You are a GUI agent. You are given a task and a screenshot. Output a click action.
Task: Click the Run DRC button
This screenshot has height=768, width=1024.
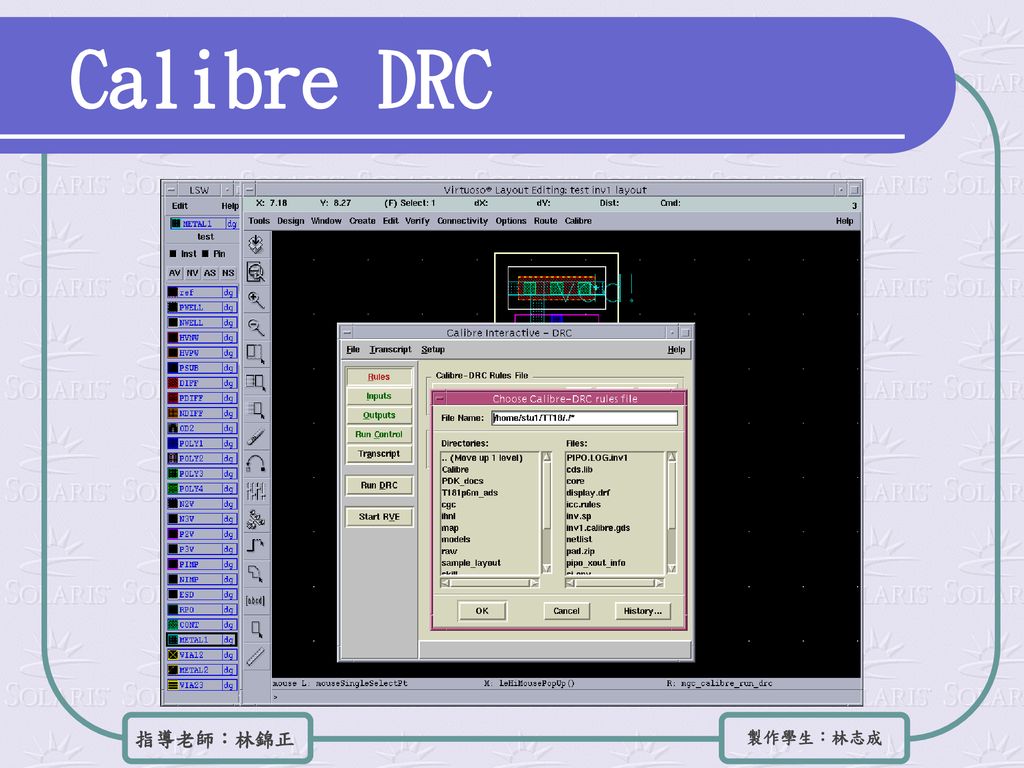(x=379, y=485)
